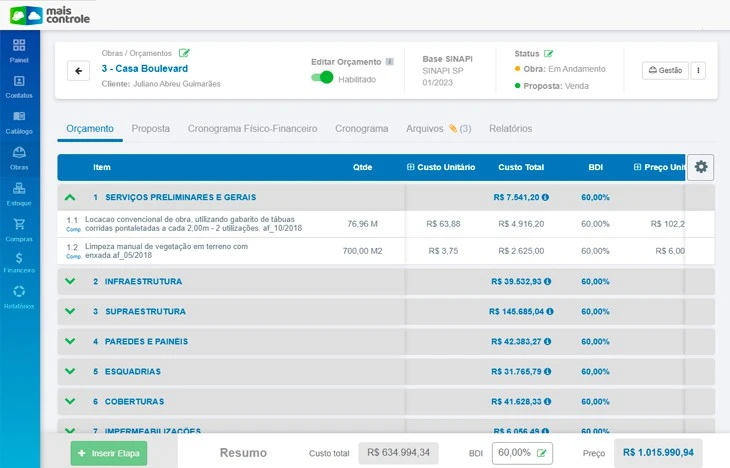Click the Comp. label of item 1.2

click(x=74, y=256)
